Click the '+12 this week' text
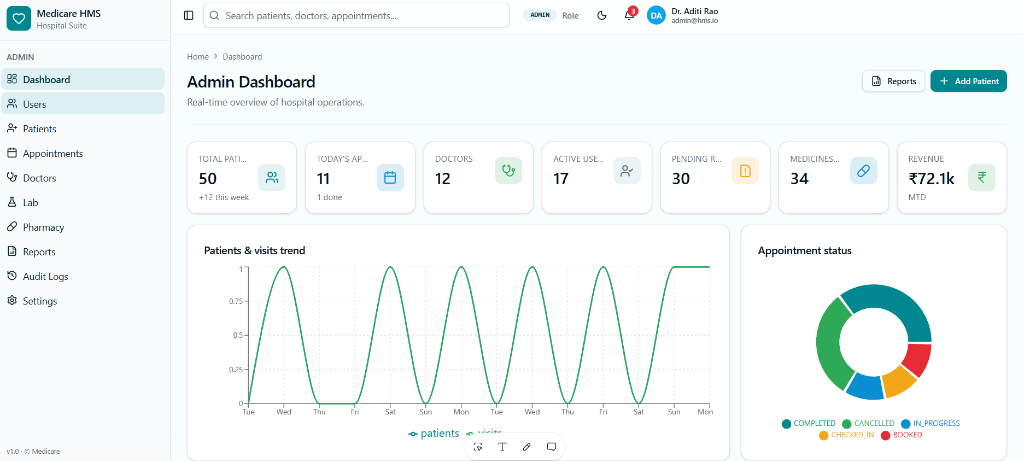Image resolution: width=1024 pixels, height=461 pixels. (224, 197)
